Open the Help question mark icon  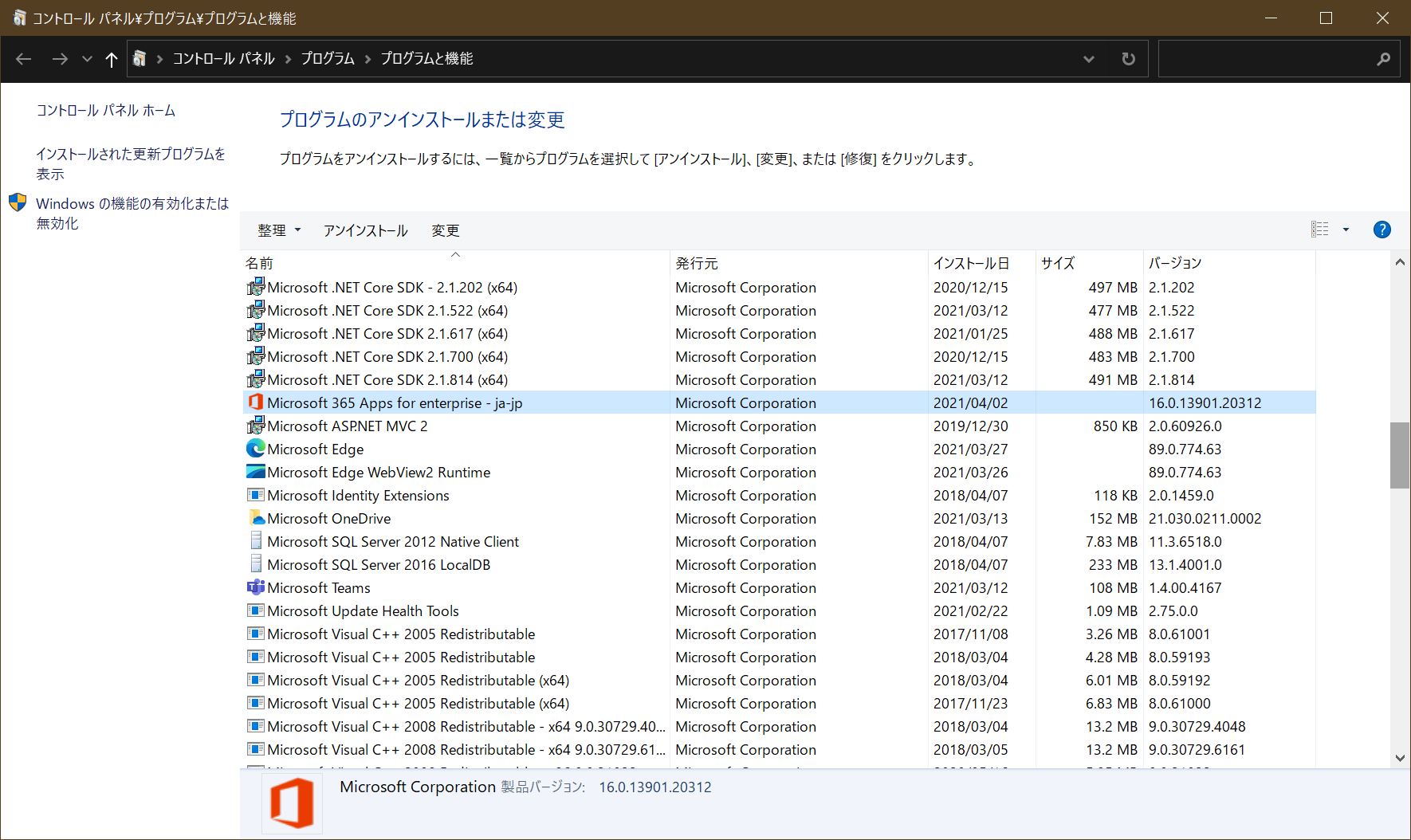click(x=1382, y=230)
